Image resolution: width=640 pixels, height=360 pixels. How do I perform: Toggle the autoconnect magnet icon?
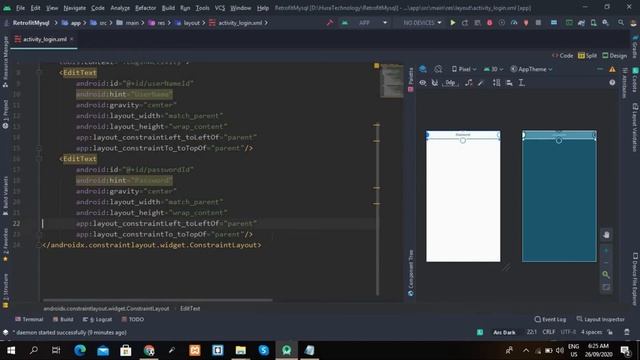(x=435, y=83)
